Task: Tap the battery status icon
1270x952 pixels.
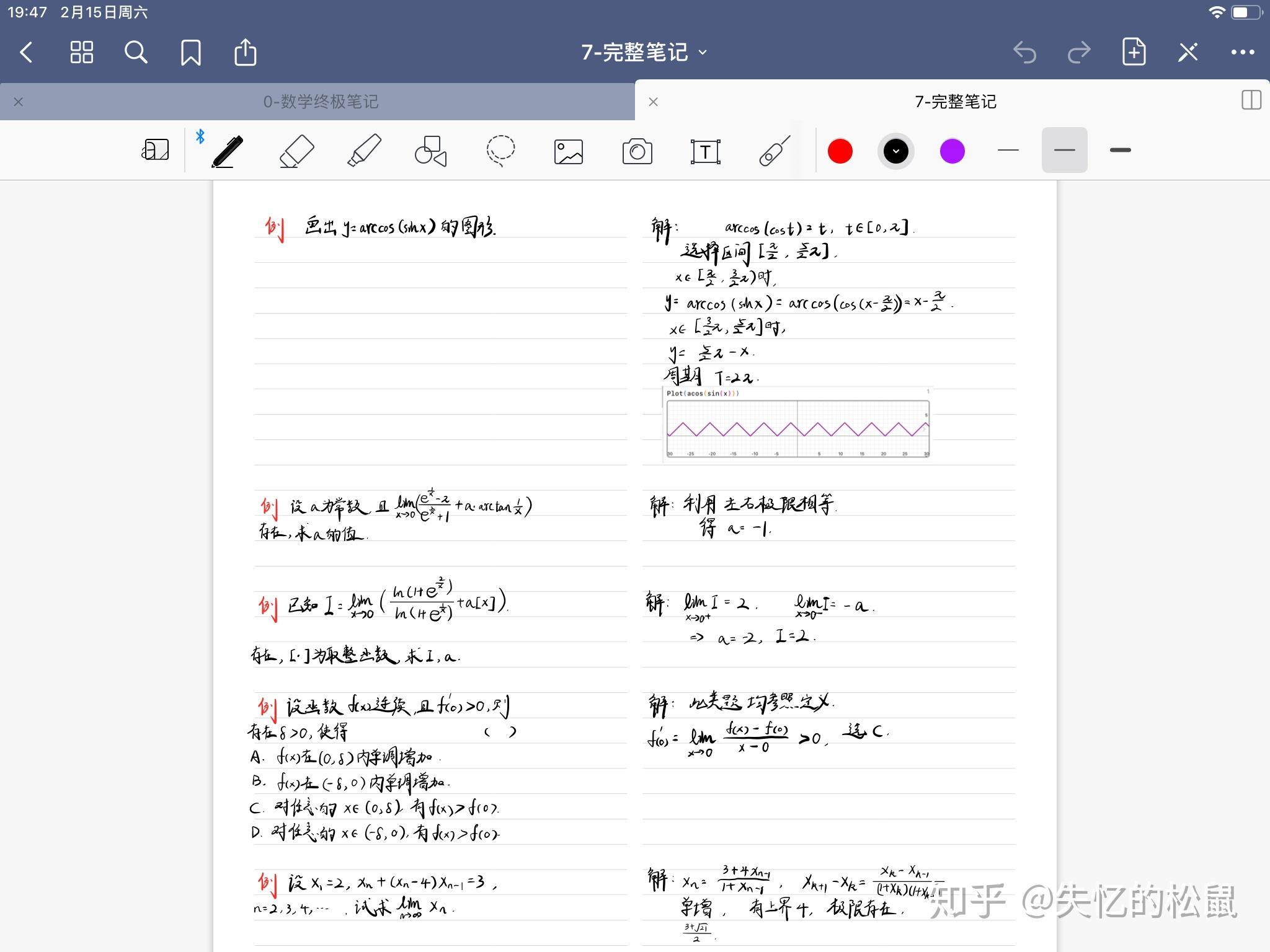Action: (x=1245, y=12)
